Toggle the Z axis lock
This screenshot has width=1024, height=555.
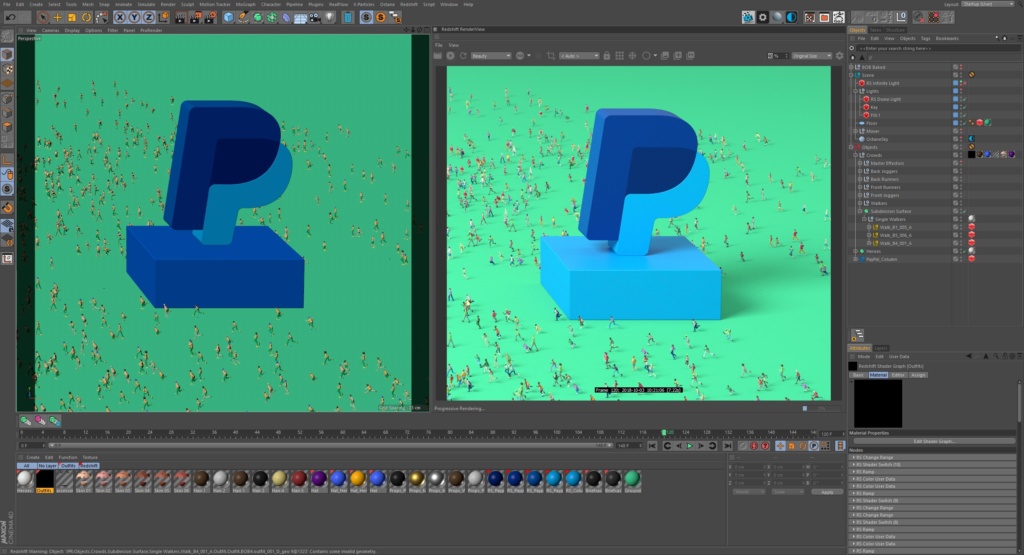pos(149,18)
